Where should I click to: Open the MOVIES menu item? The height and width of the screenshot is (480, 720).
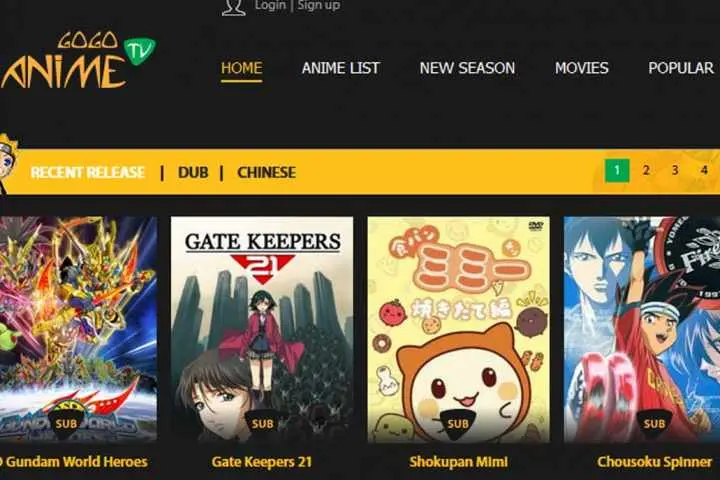(x=581, y=68)
